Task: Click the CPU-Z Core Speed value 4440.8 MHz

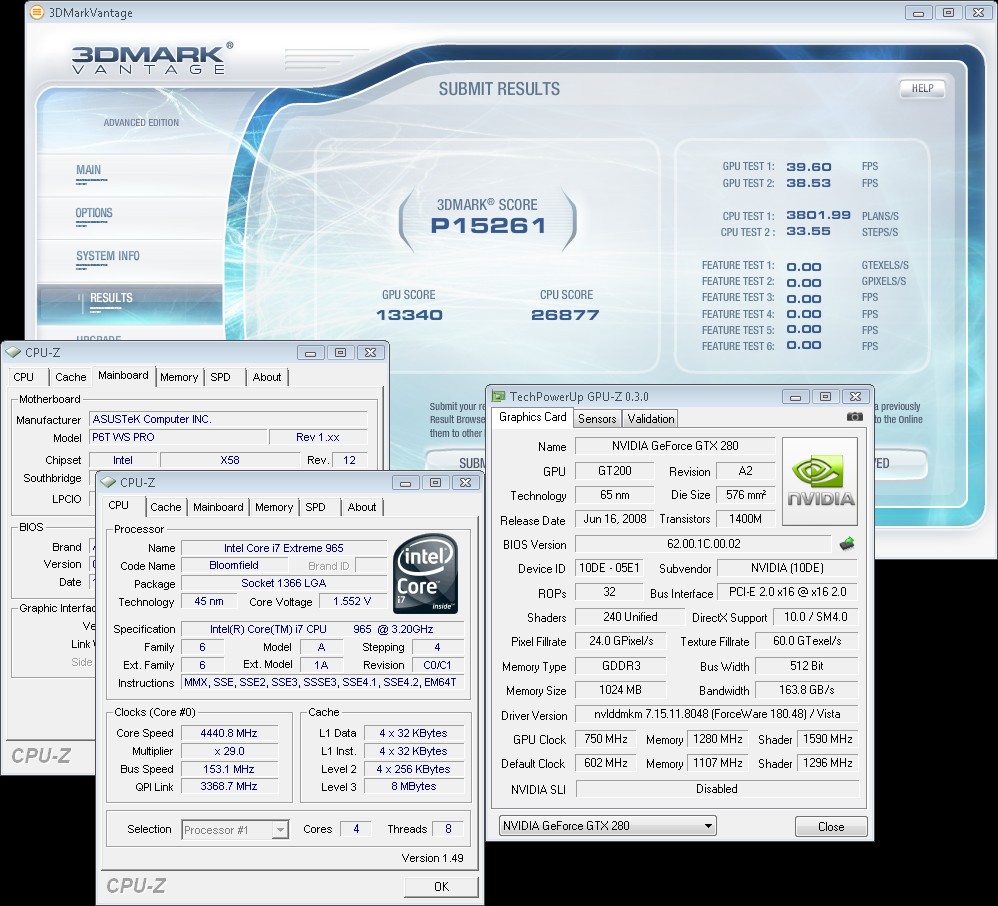Action: [x=229, y=733]
